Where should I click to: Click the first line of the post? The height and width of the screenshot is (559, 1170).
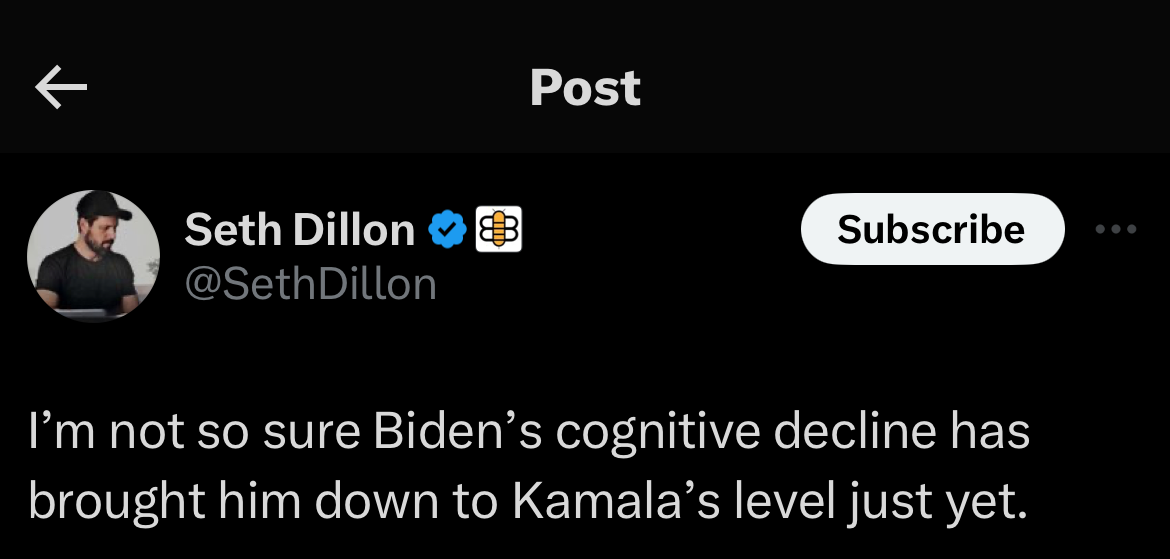click(x=528, y=432)
